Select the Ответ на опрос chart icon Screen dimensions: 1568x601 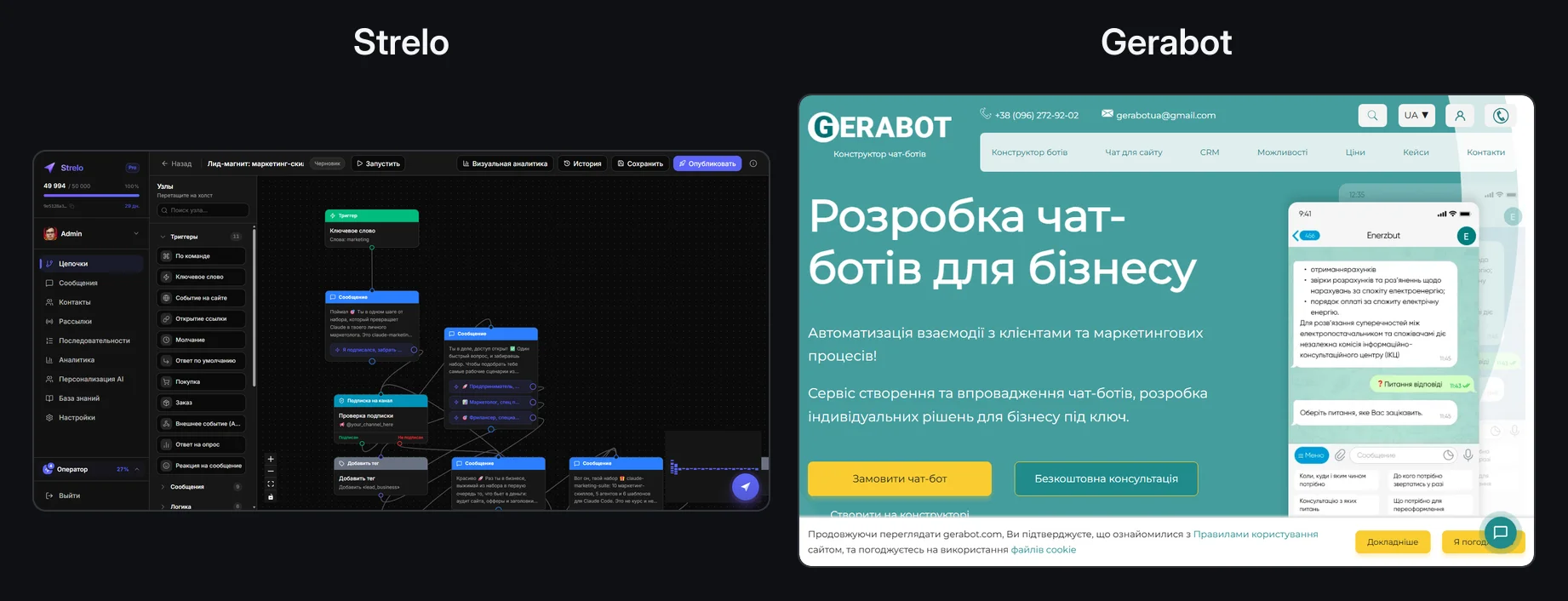coord(166,444)
